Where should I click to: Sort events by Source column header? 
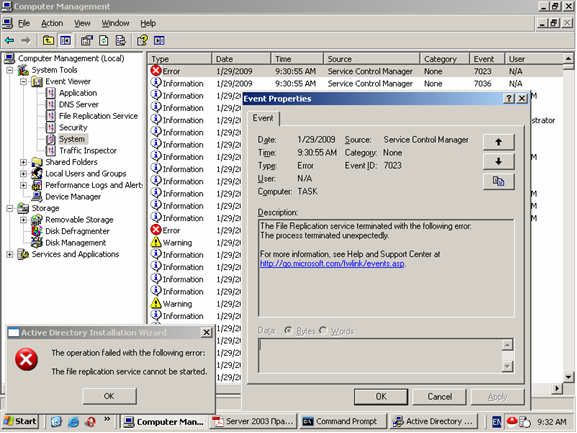[x=371, y=59]
